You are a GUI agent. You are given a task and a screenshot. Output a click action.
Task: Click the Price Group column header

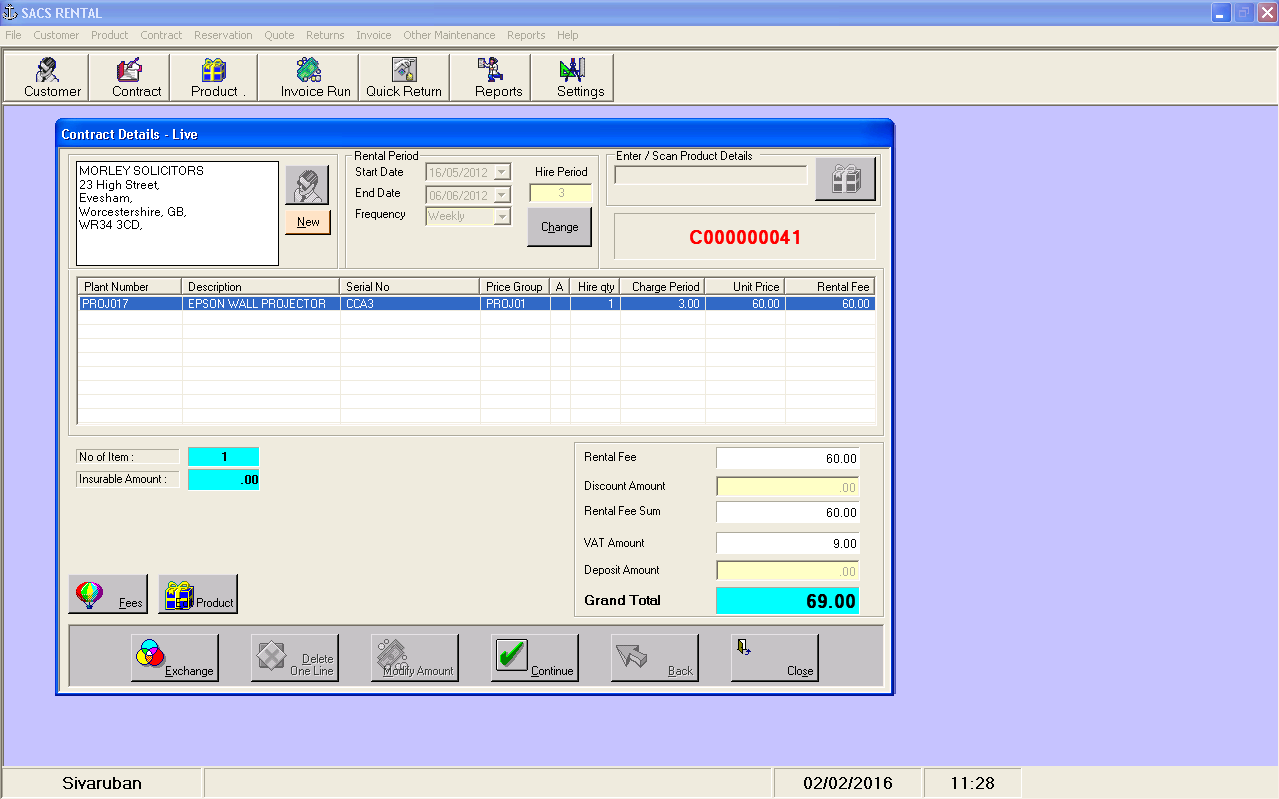pos(515,287)
